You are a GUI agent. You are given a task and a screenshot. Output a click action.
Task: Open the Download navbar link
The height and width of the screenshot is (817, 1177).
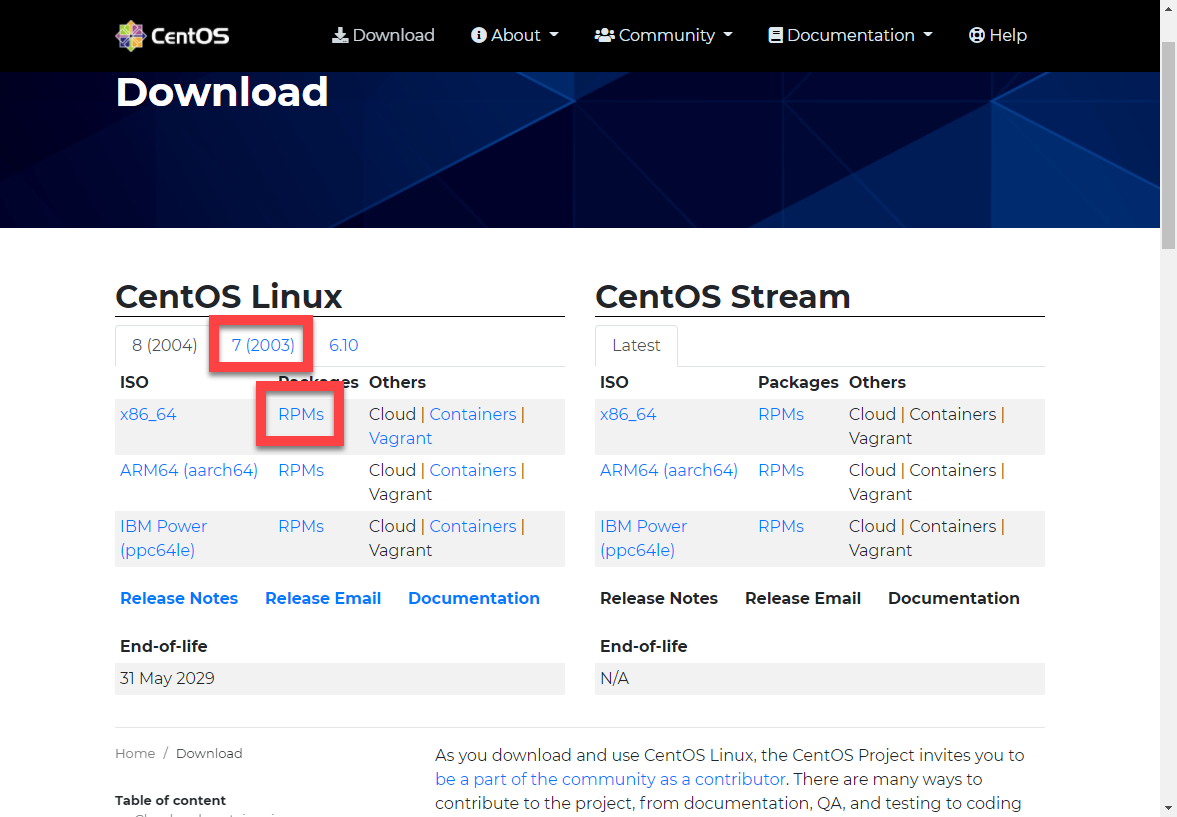click(x=384, y=35)
